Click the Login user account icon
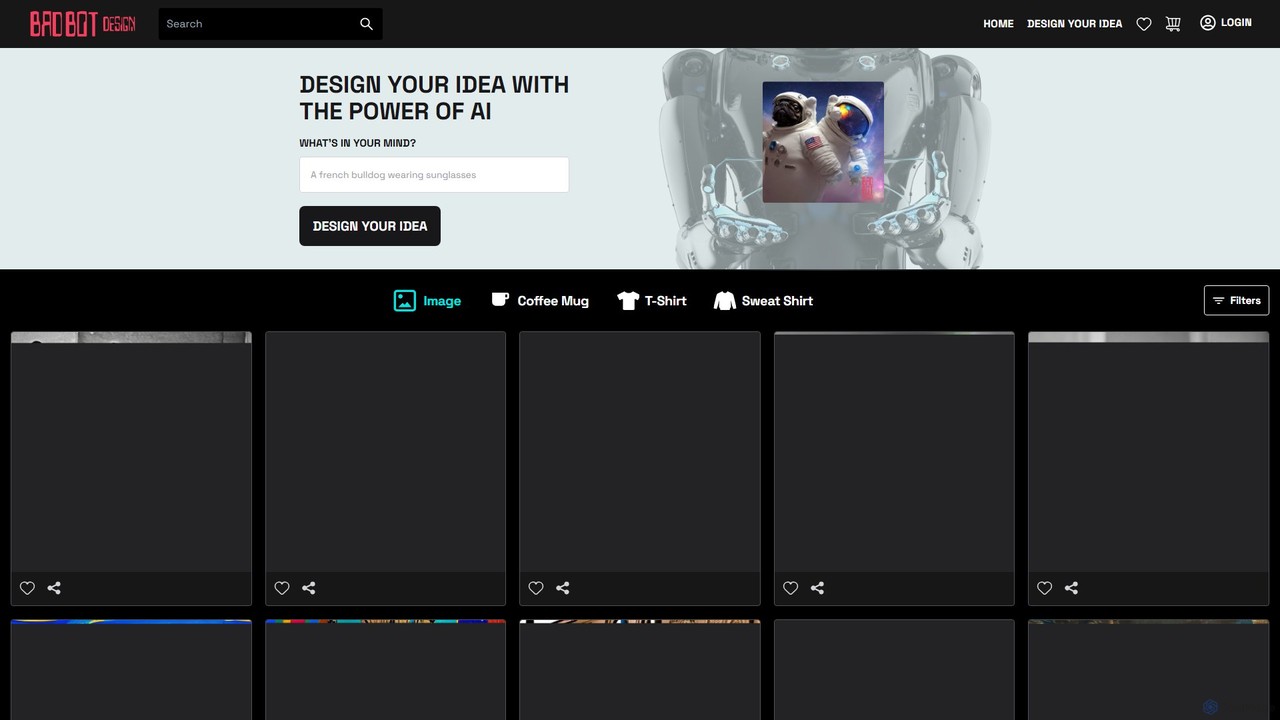 1208,23
